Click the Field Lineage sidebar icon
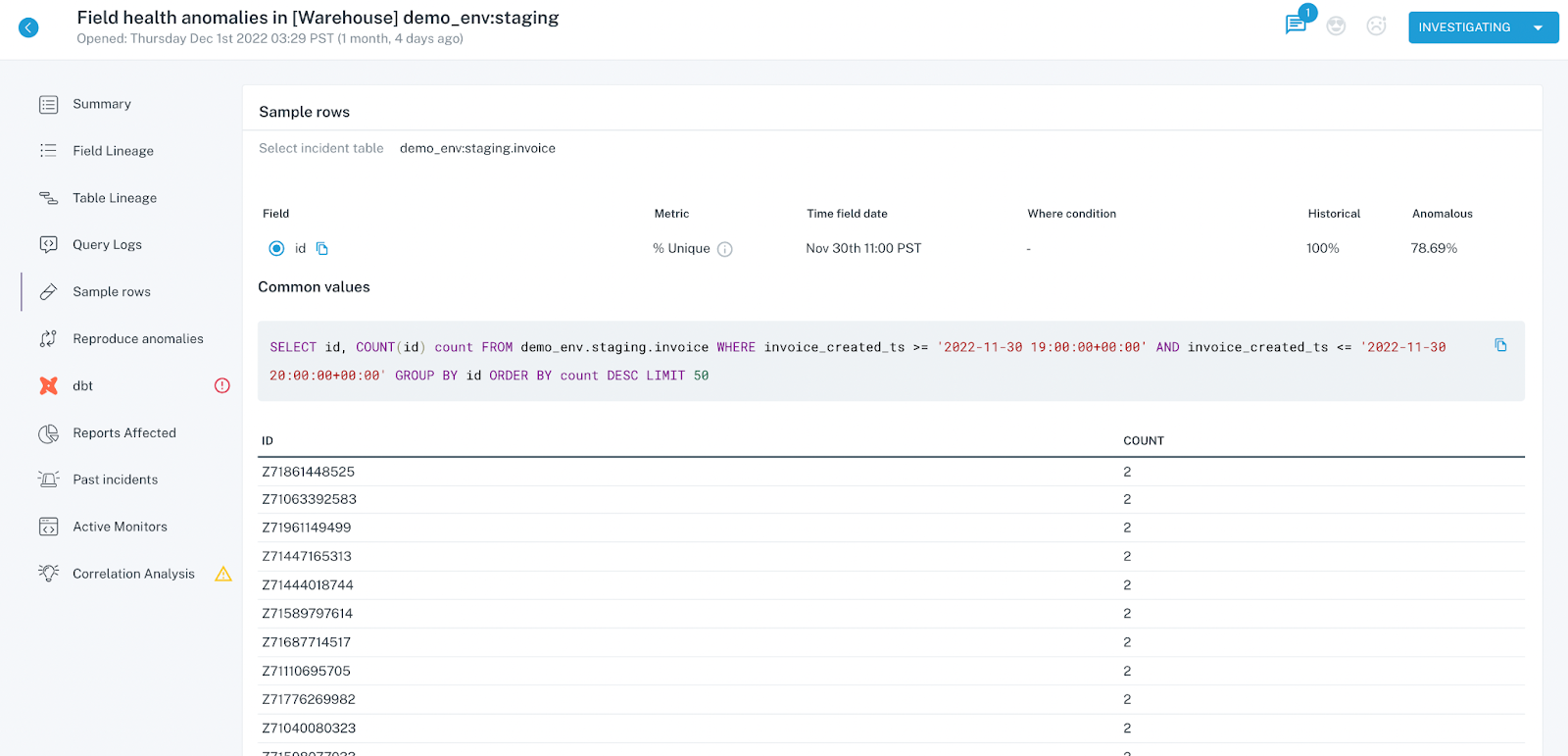 coord(48,151)
